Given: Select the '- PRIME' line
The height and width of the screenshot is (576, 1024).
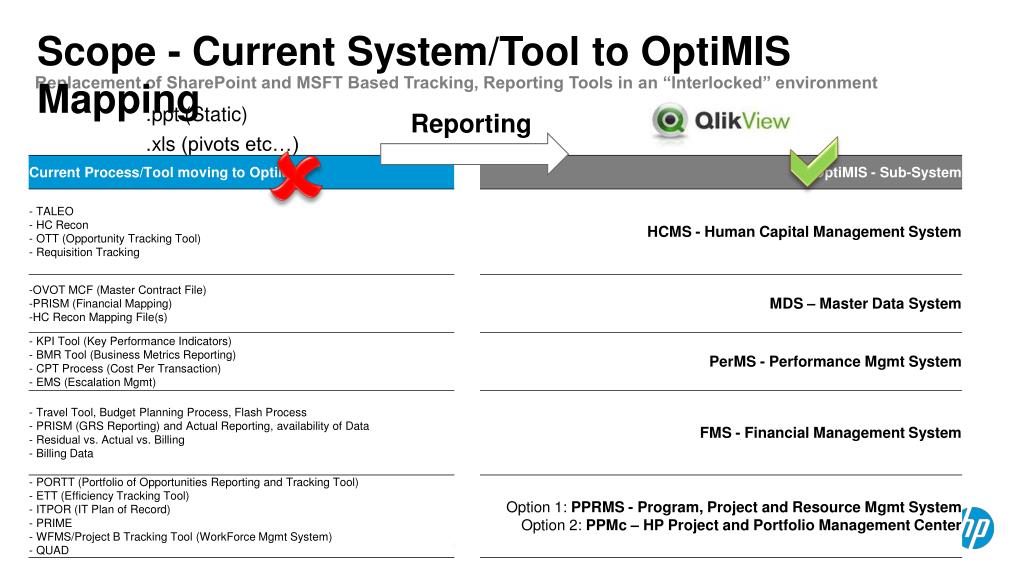Looking at the screenshot, I should (x=51, y=523).
